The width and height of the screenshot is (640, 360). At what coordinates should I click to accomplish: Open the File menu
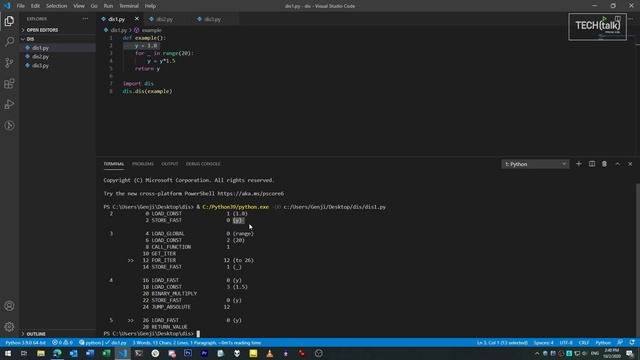pyautogui.click(x=20, y=6)
